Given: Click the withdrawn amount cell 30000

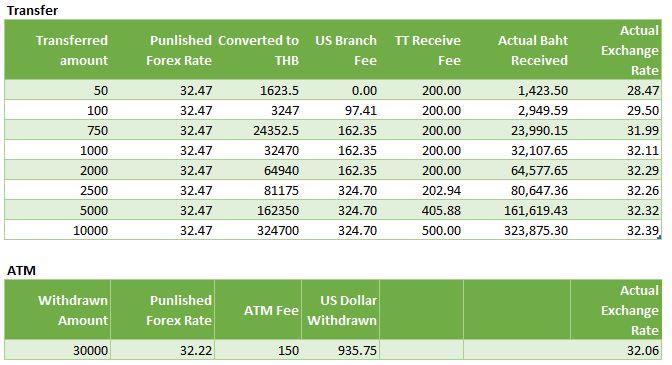Looking at the screenshot, I should (57, 350).
